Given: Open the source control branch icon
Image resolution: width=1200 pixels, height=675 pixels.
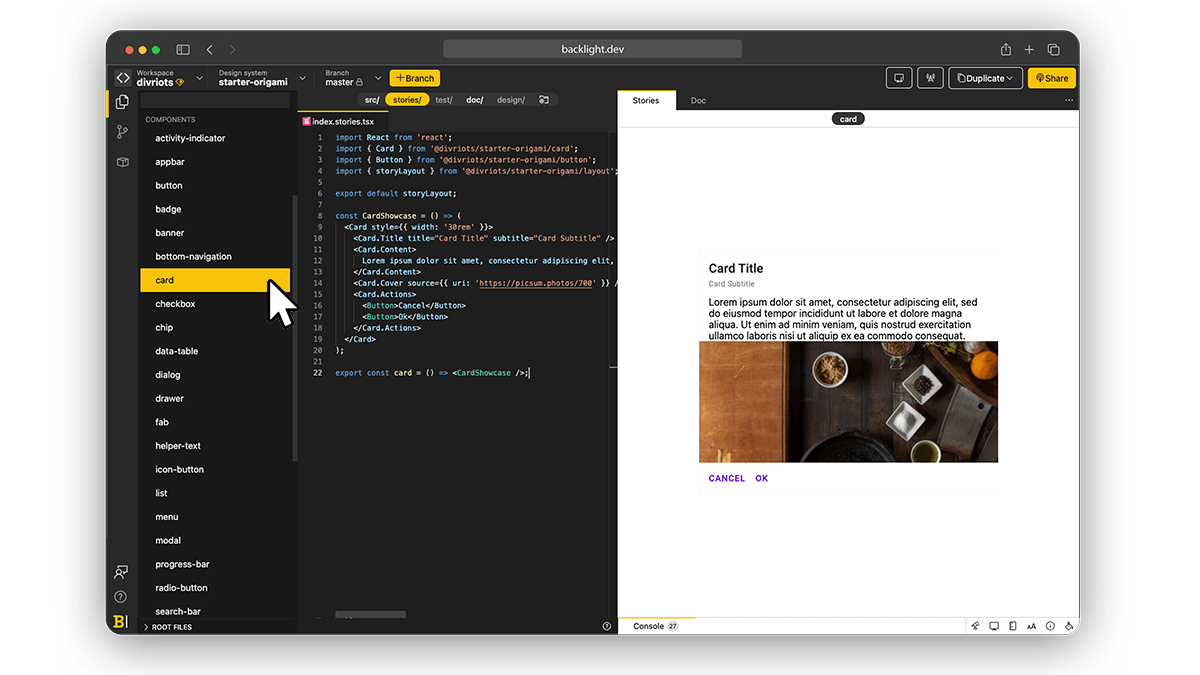Looking at the screenshot, I should [x=122, y=132].
